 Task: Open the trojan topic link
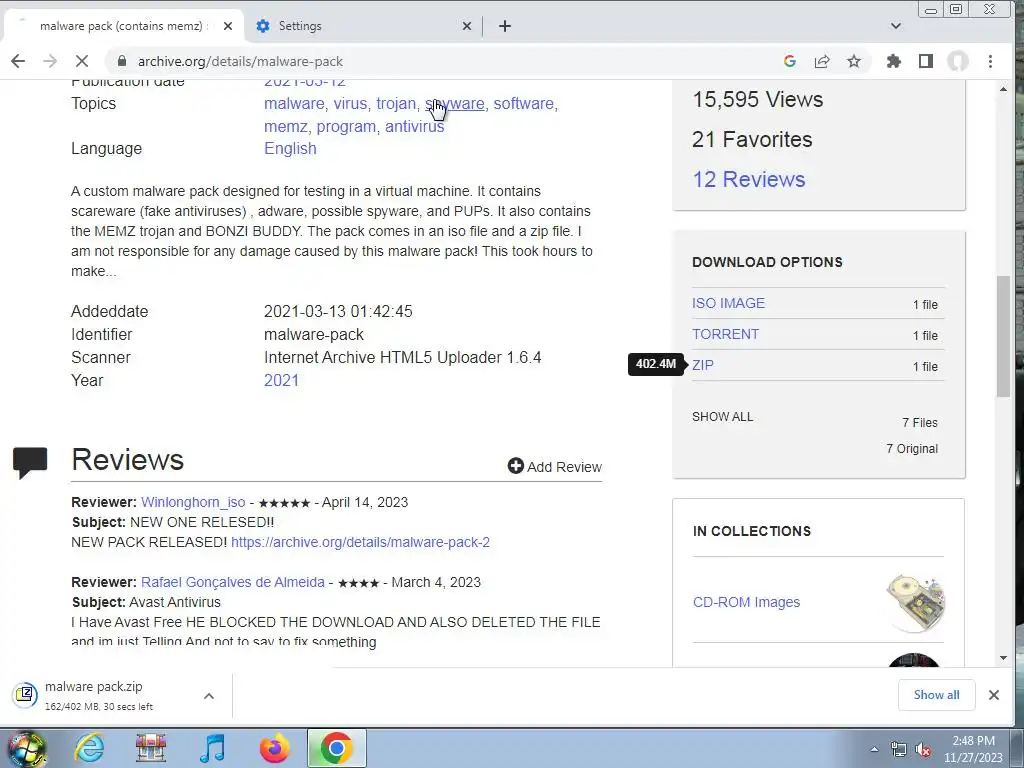click(395, 104)
